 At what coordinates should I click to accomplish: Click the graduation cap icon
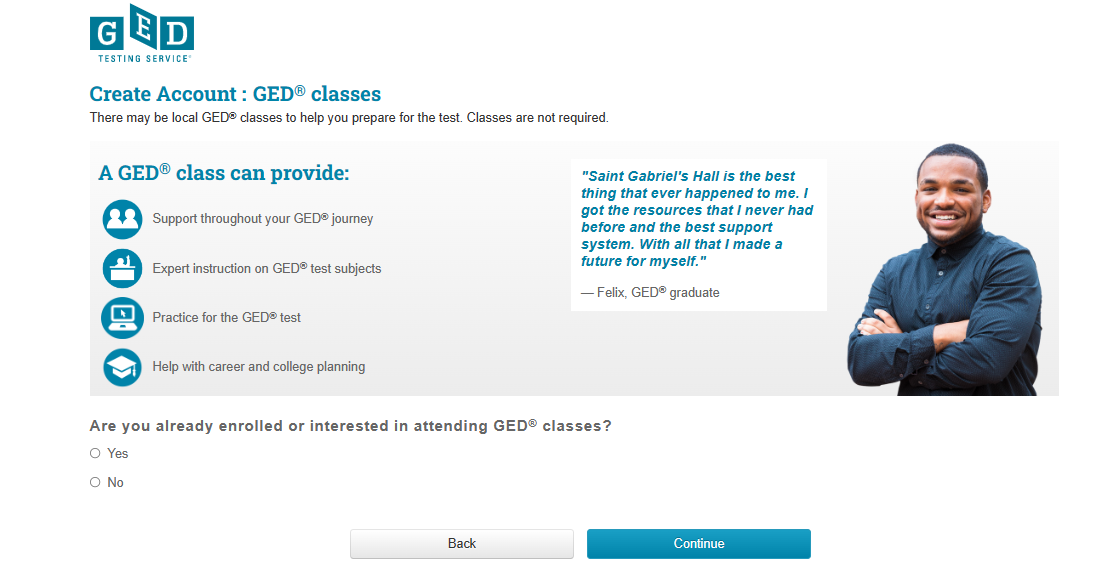122,367
